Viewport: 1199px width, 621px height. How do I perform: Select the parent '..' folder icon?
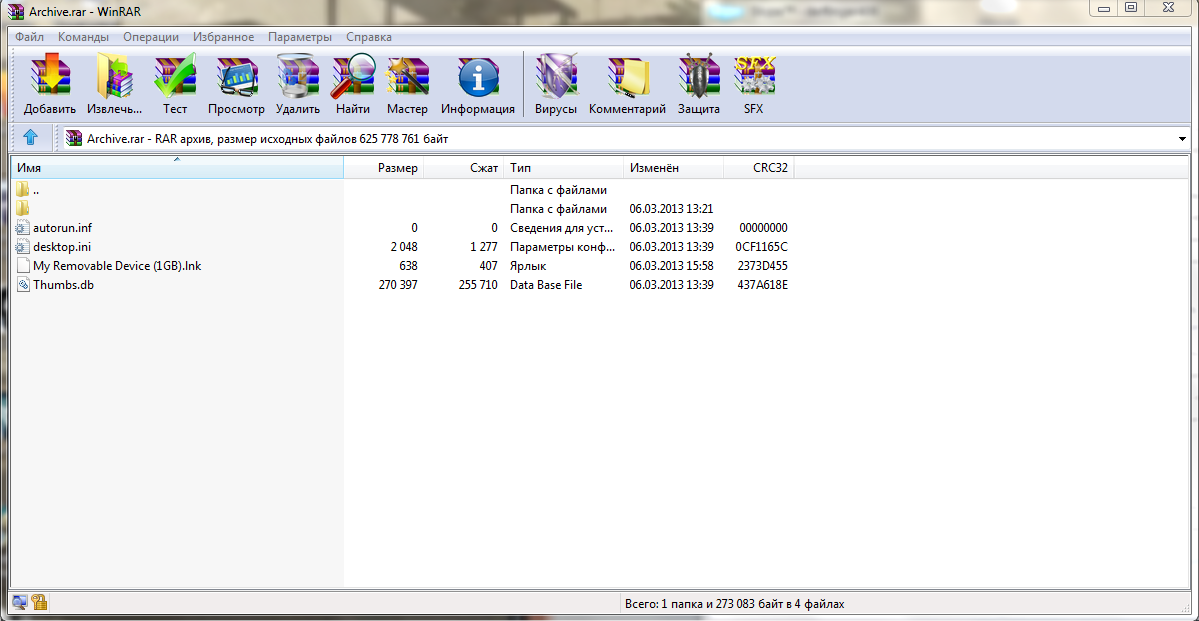(x=22, y=189)
